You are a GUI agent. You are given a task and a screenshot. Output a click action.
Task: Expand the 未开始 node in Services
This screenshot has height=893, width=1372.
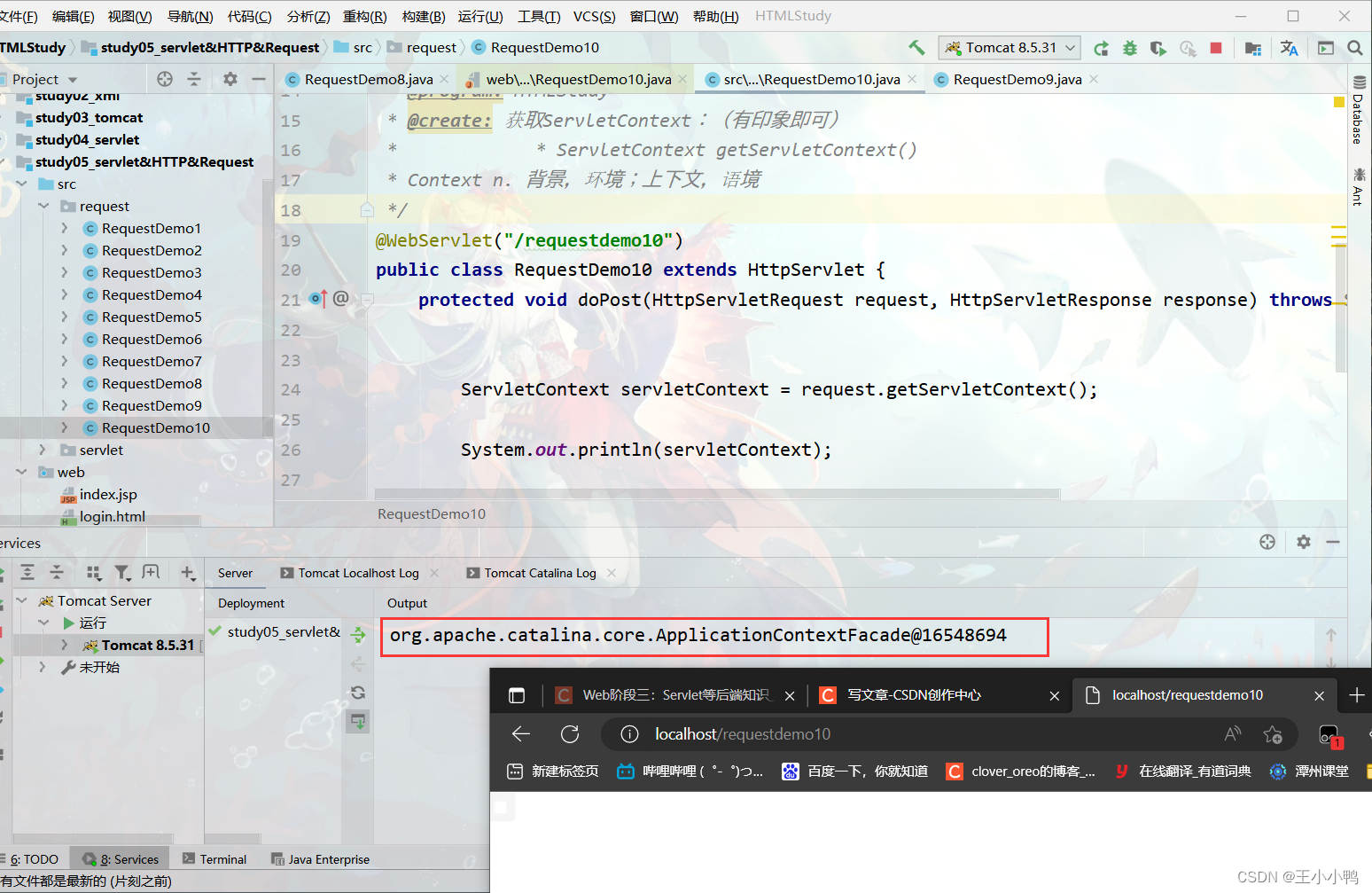(43, 668)
